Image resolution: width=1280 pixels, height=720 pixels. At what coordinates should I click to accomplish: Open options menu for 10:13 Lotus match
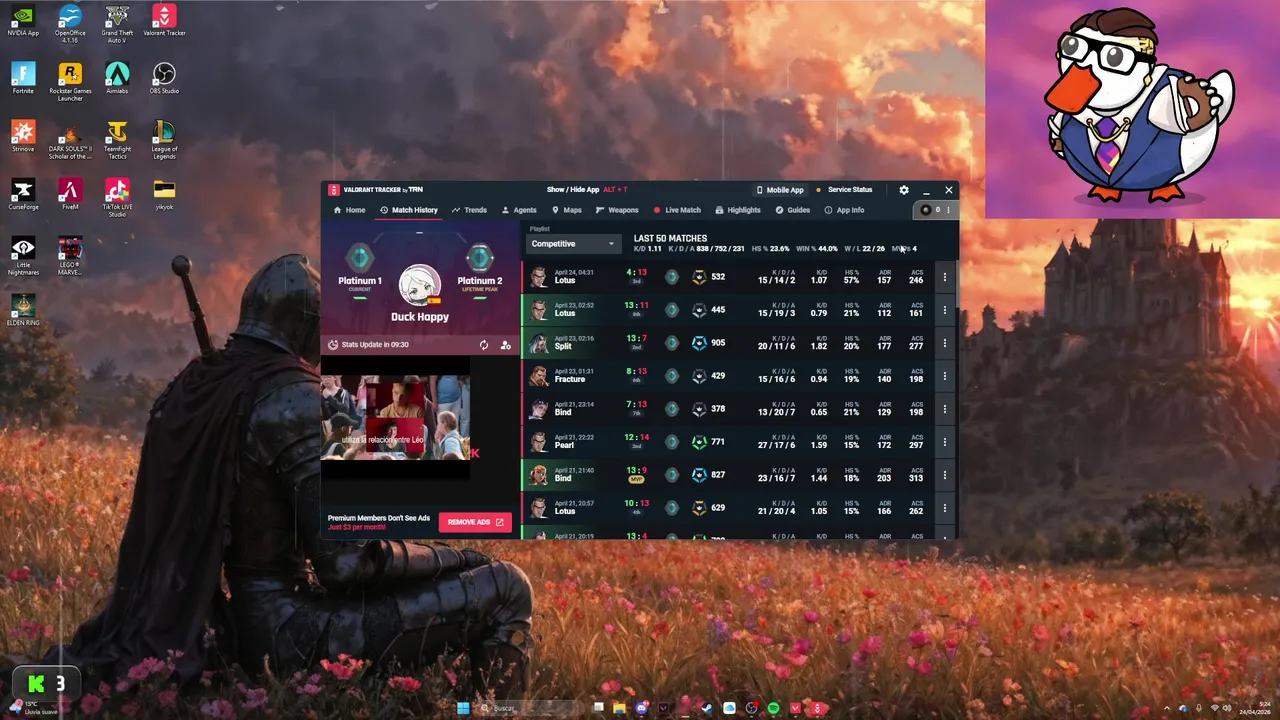point(944,508)
